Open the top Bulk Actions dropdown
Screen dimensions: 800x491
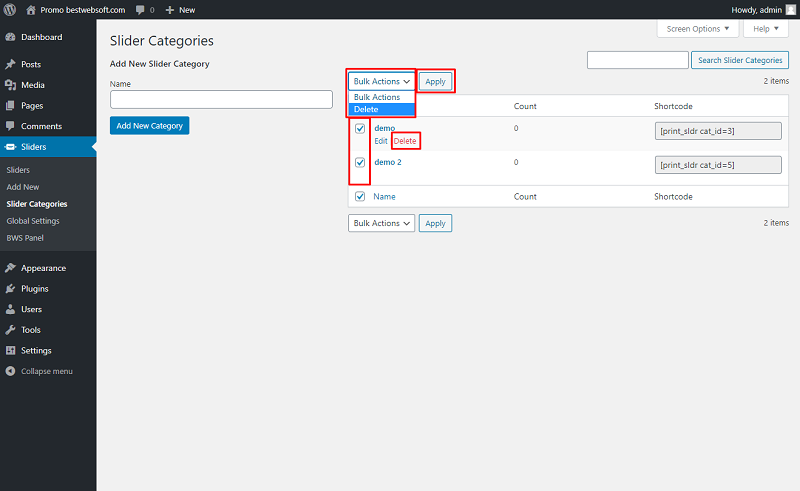pos(382,82)
